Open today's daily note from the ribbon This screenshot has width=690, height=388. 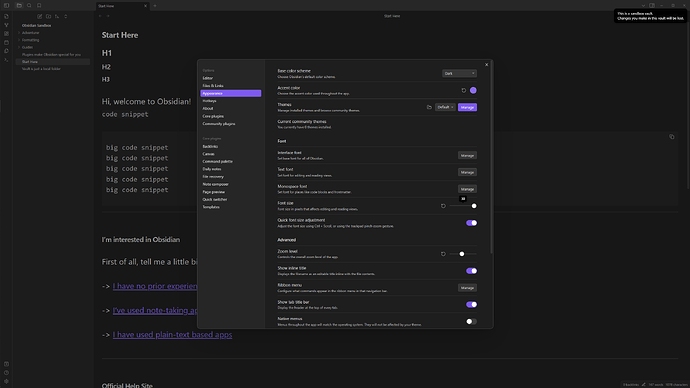[6, 42]
